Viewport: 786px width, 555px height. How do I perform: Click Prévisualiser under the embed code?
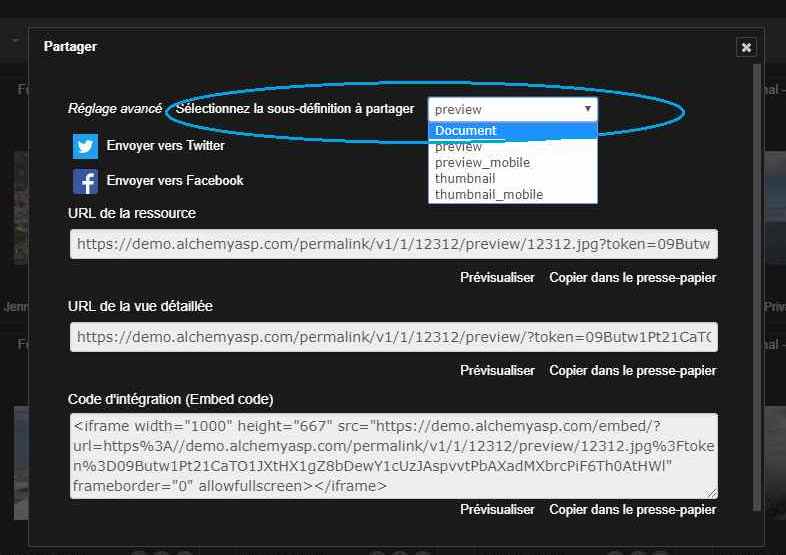pos(497,509)
